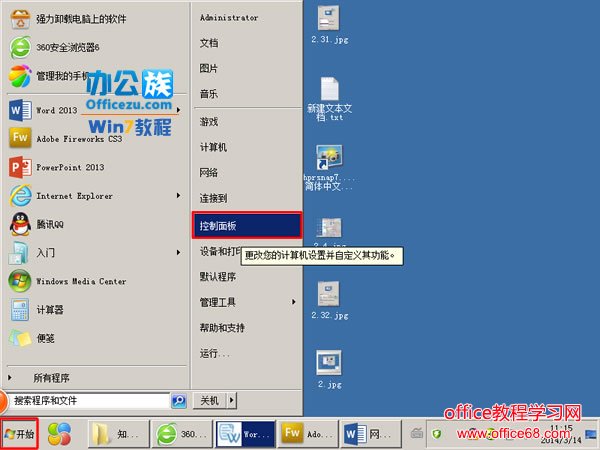Open the 计算器 calculator icon
The height and width of the screenshot is (450, 600).
(x=20, y=310)
